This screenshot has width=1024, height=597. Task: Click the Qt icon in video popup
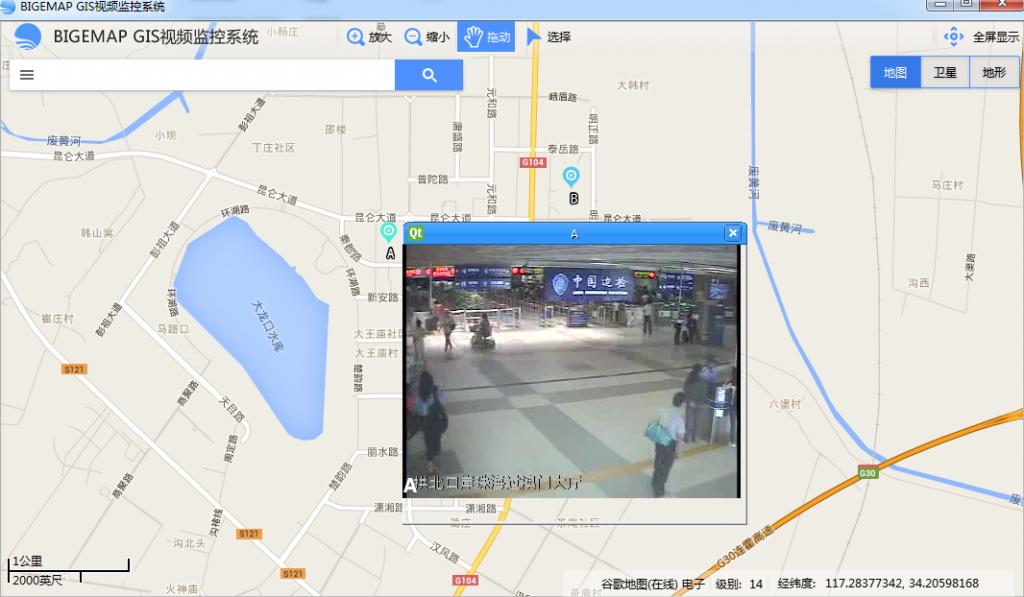(416, 233)
